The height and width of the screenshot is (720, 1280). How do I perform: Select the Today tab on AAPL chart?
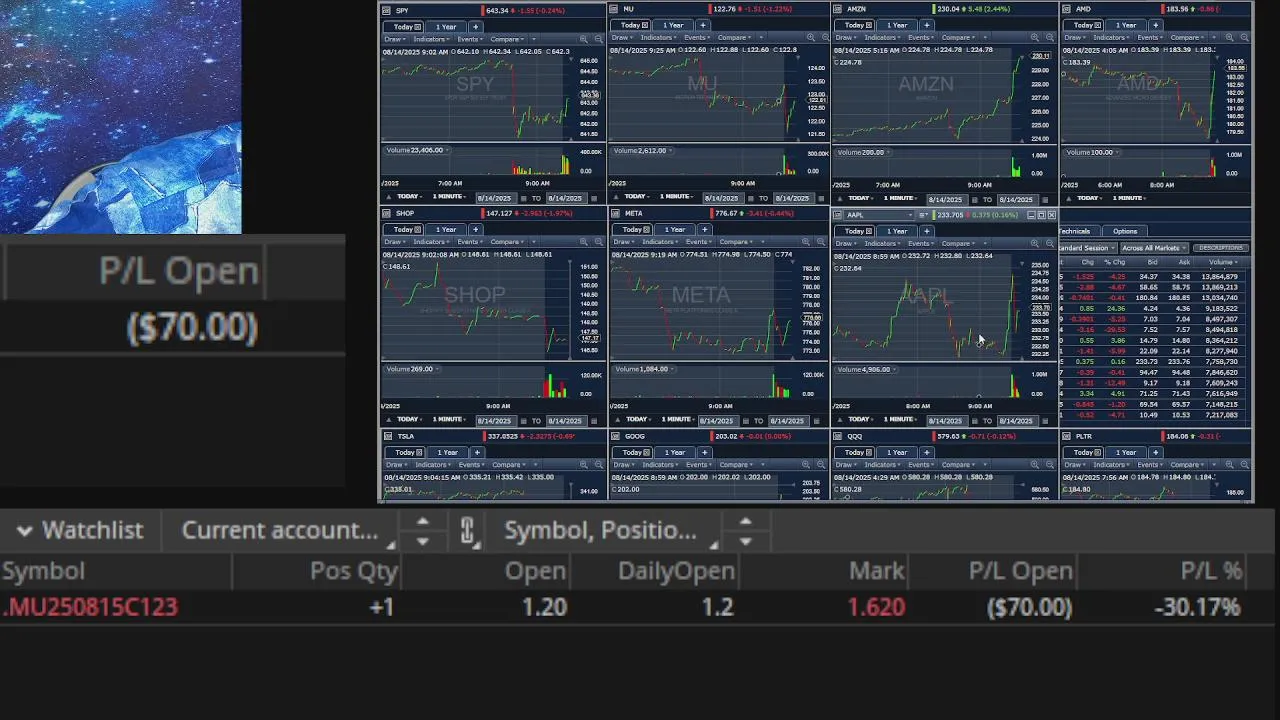click(856, 231)
